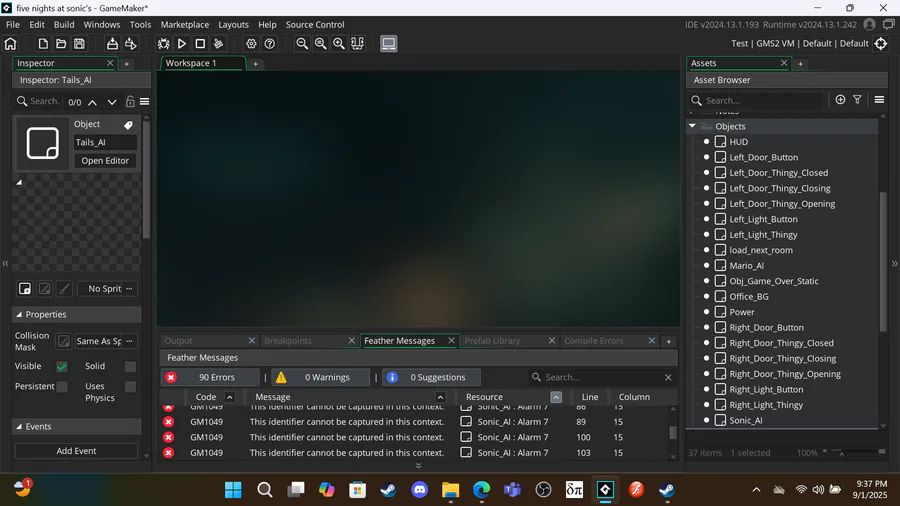Image resolution: width=900 pixels, height=506 pixels.
Task: Toggle the 90 Errors filter
Action: (x=210, y=377)
